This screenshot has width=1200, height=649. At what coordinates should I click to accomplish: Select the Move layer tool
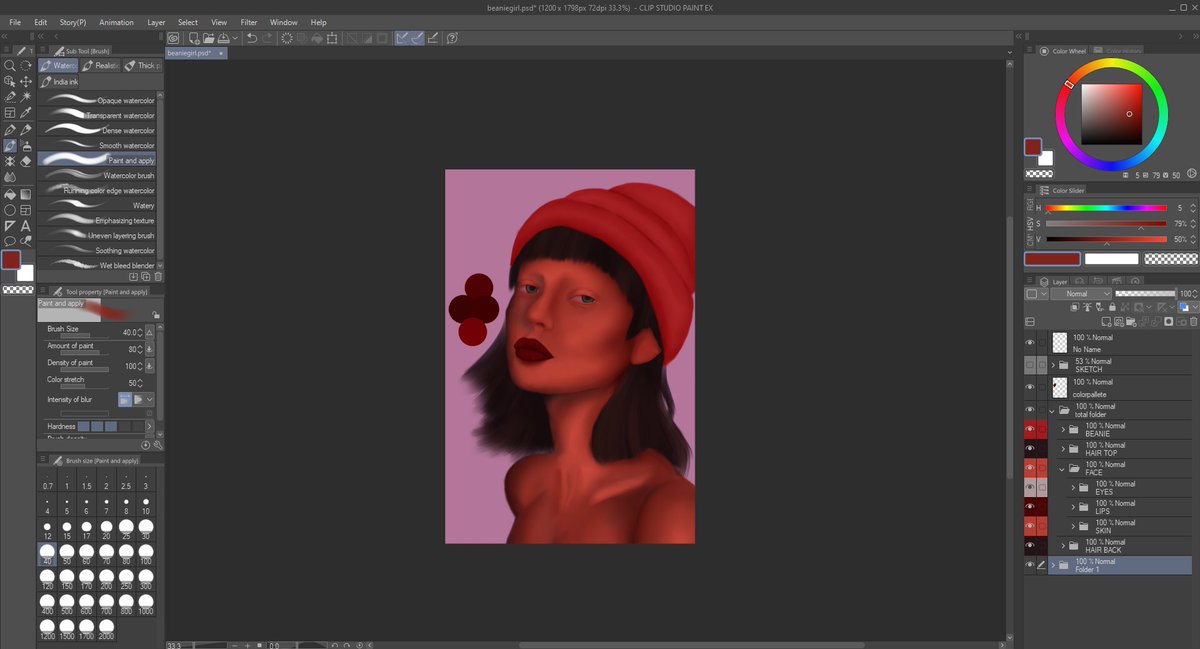[26, 81]
